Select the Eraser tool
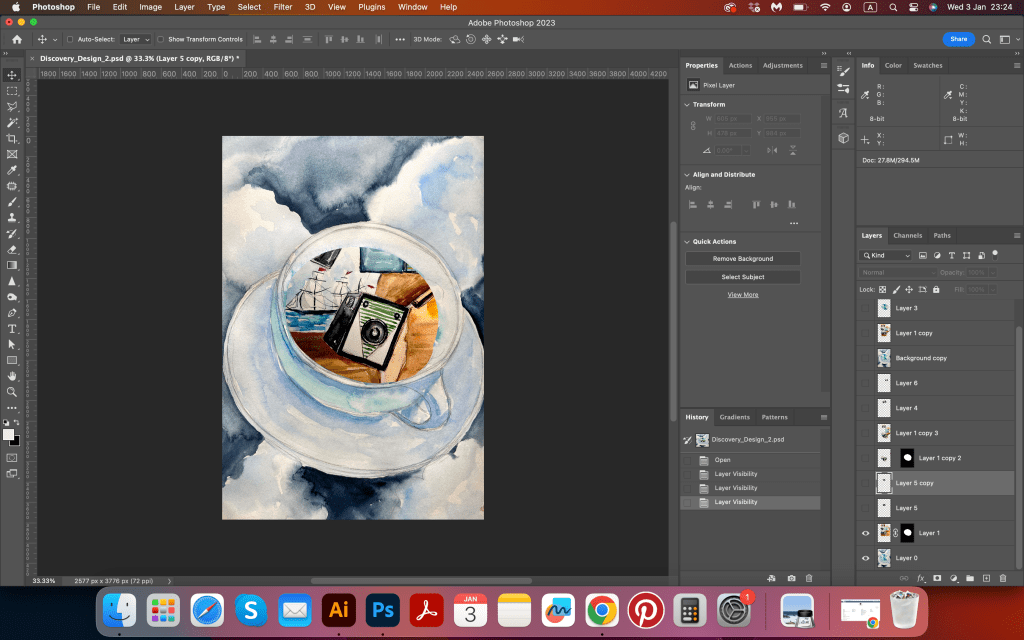 click(x=12, y=249)
